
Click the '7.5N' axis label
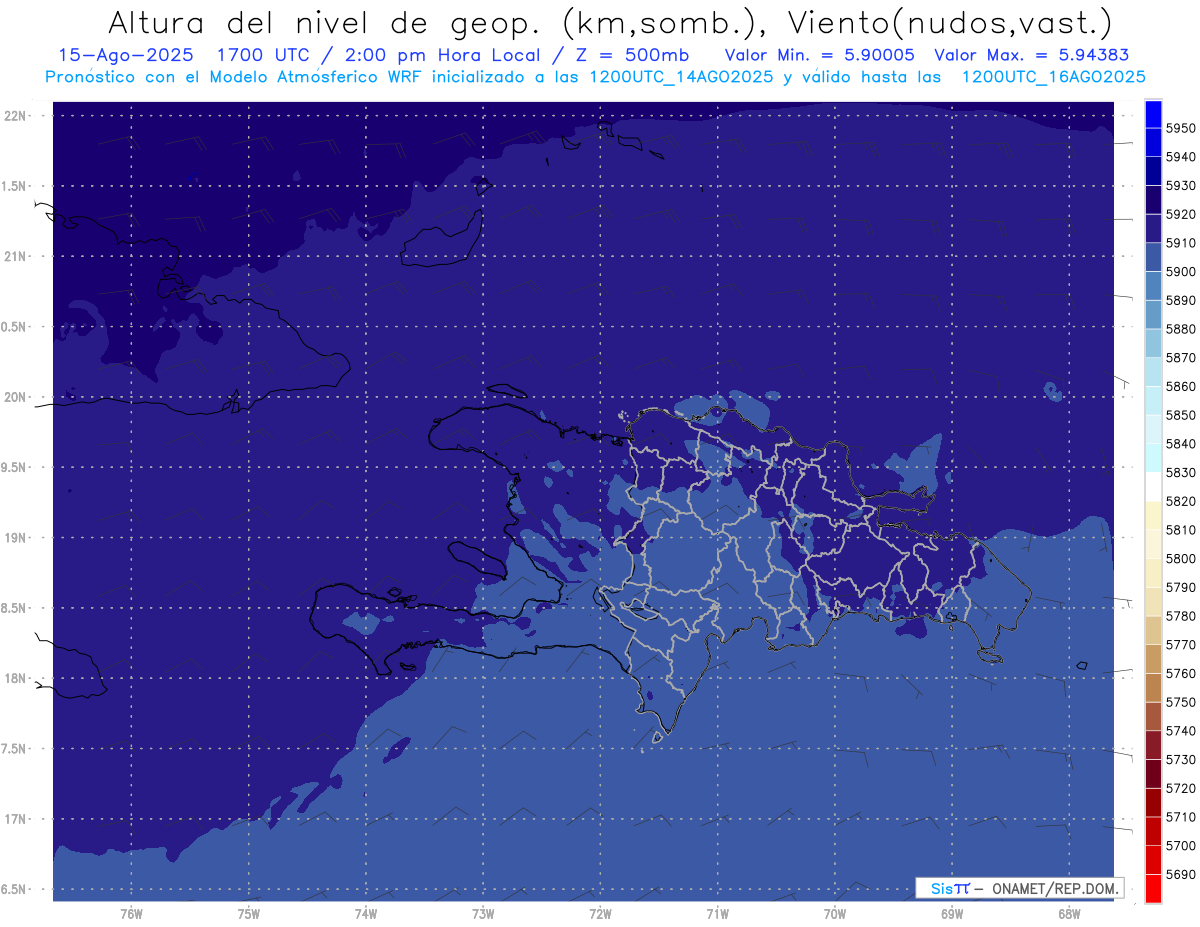click(14, 748)
